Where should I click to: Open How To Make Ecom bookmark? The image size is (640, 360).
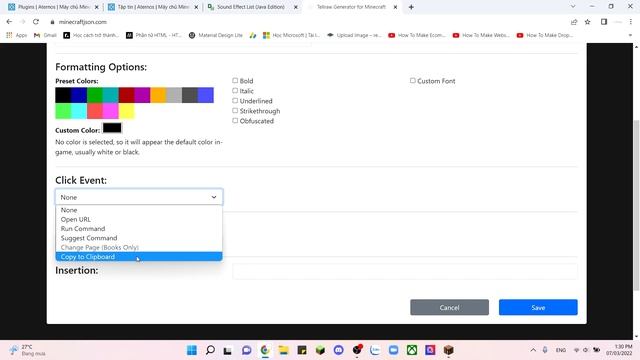point(417,35)
